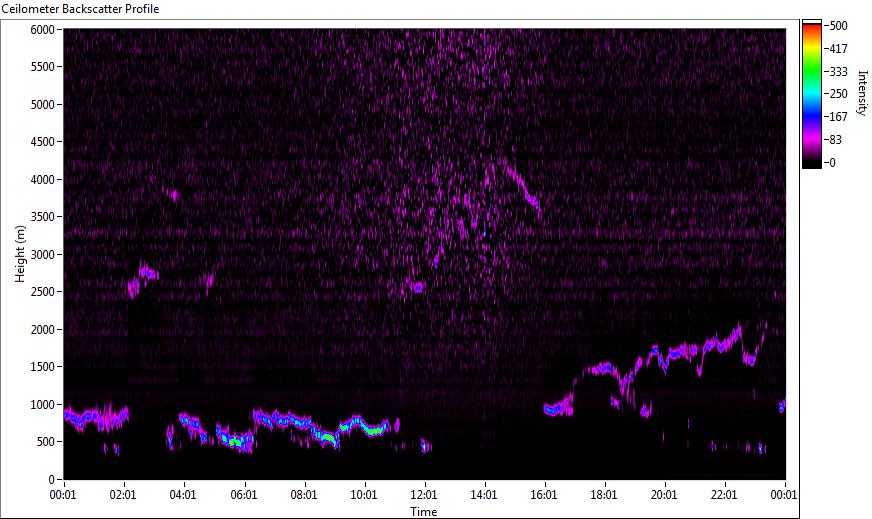This screenshot has width=872, height=519.
Task: Select the 250 intensity scale value
Action: 838,94
